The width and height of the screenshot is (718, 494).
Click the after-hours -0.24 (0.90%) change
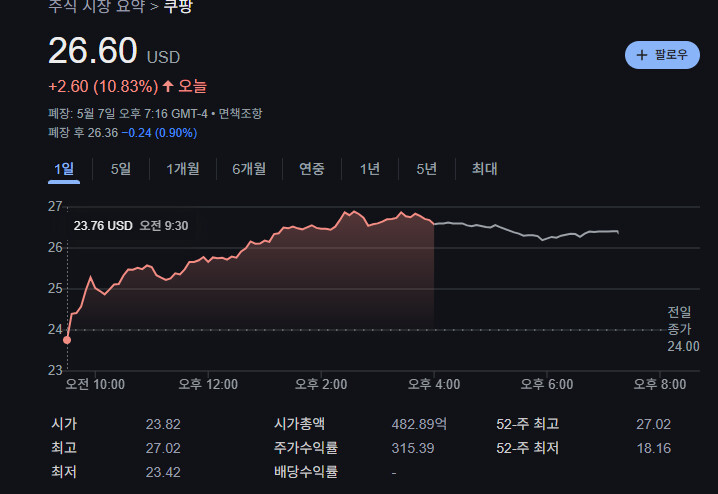[x=159, y=133]
